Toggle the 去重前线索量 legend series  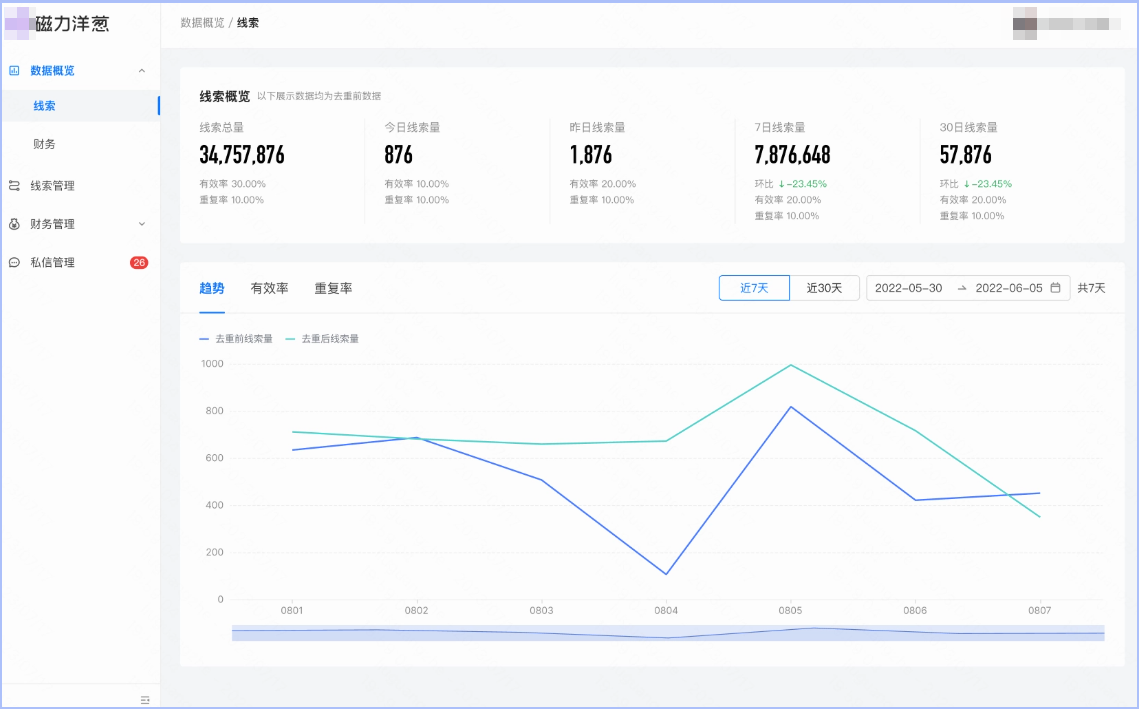[237, 339]
